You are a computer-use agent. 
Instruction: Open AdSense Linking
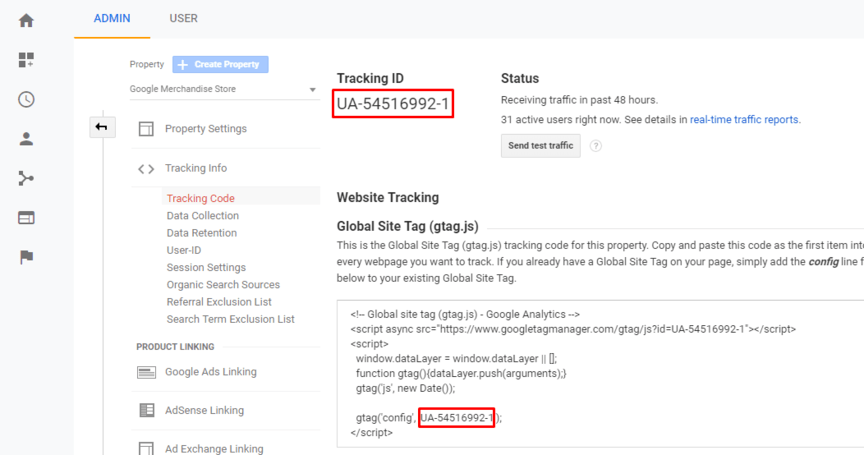click(x=204, y=410)
